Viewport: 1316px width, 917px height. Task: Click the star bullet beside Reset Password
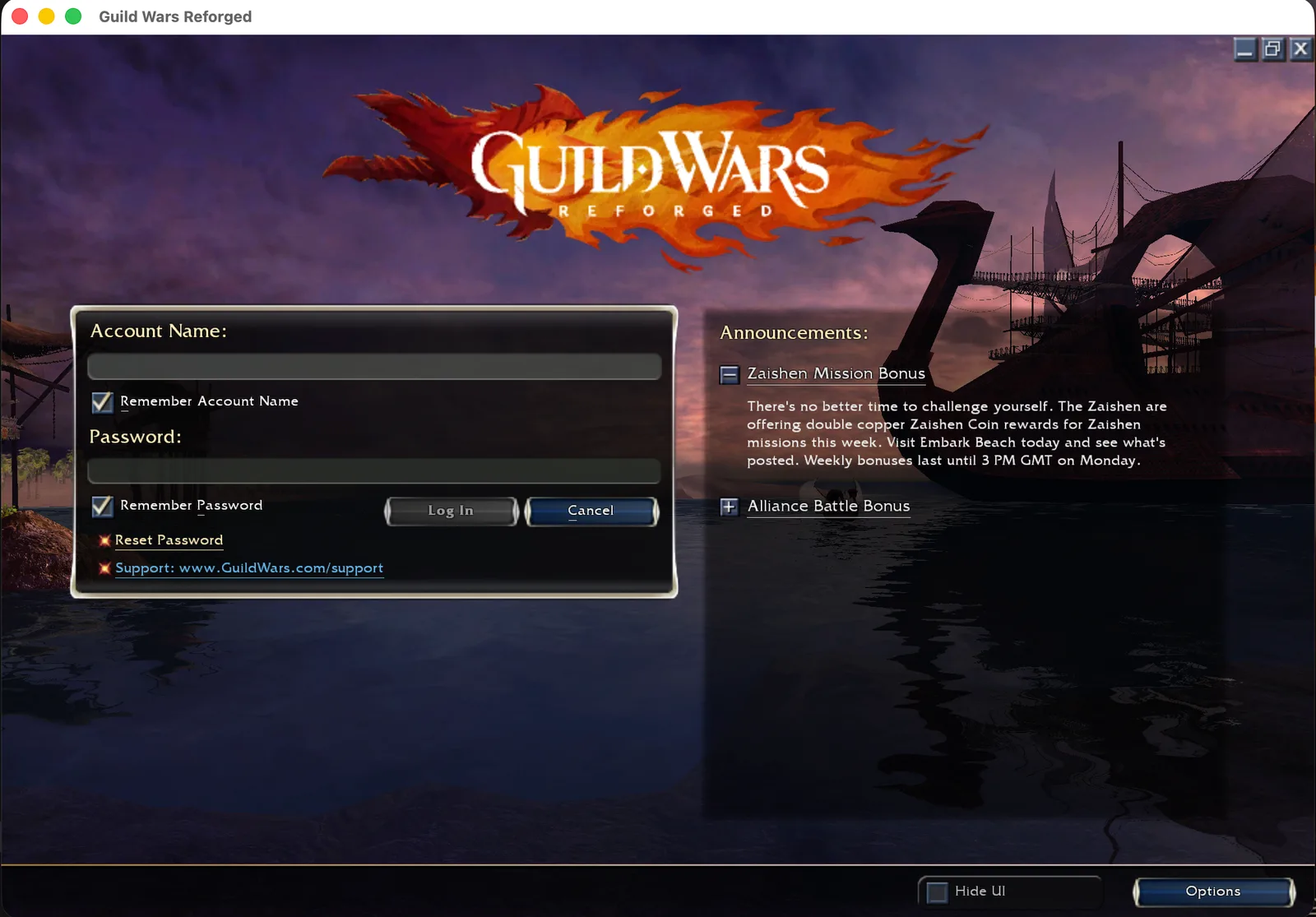[104, 540]
